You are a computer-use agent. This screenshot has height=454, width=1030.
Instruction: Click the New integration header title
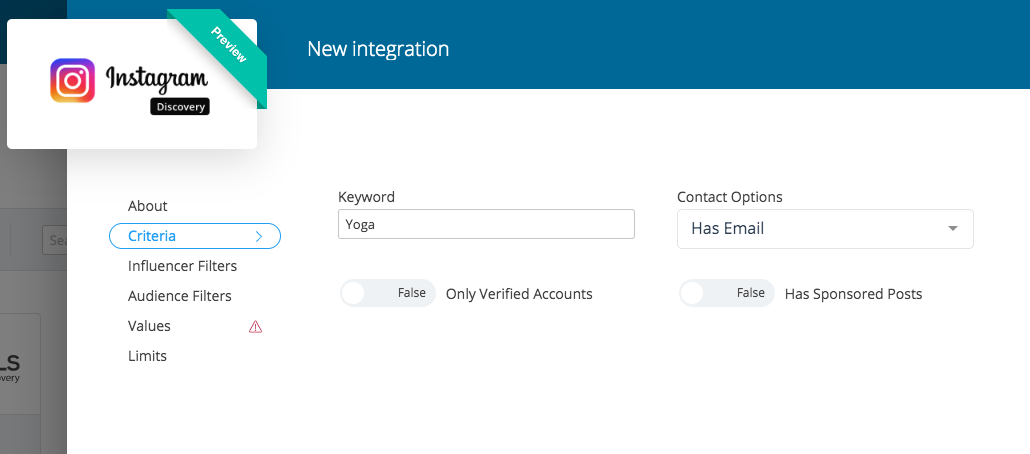pos(378,49)
